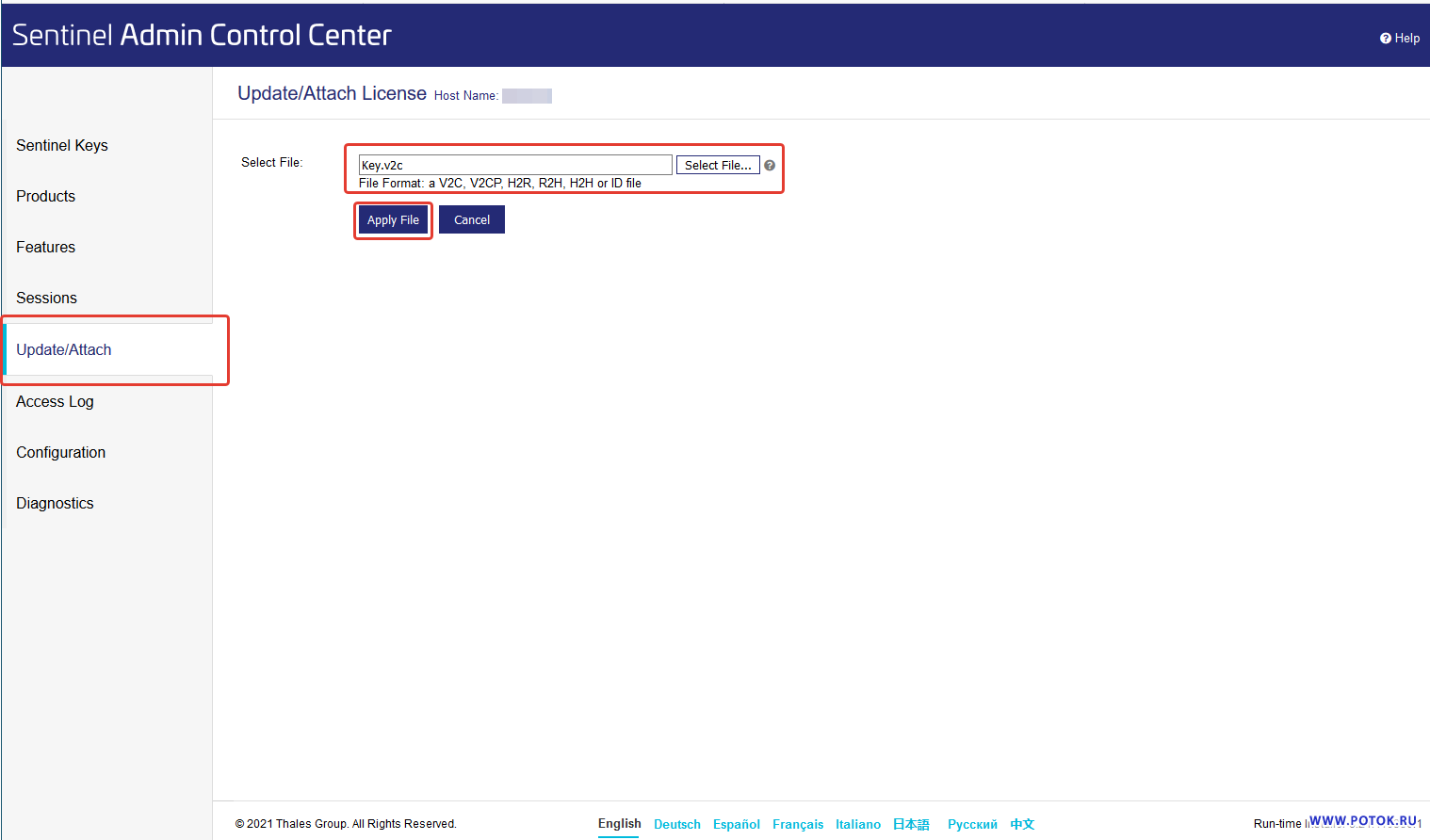Switch language to Deutsch

[x=677, y=824]
